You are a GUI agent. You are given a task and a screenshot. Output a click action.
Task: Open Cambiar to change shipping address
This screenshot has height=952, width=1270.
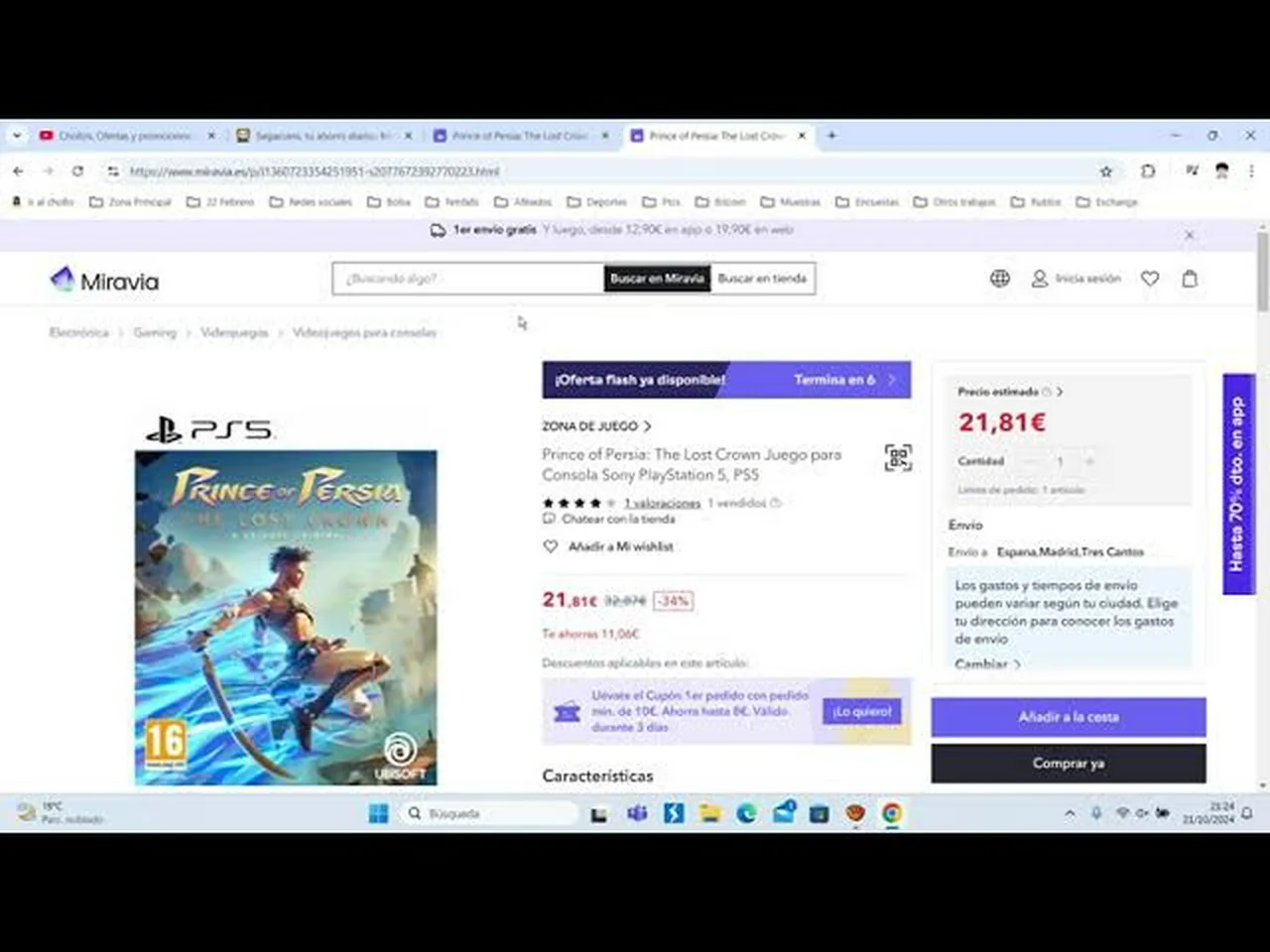[987, 663]
